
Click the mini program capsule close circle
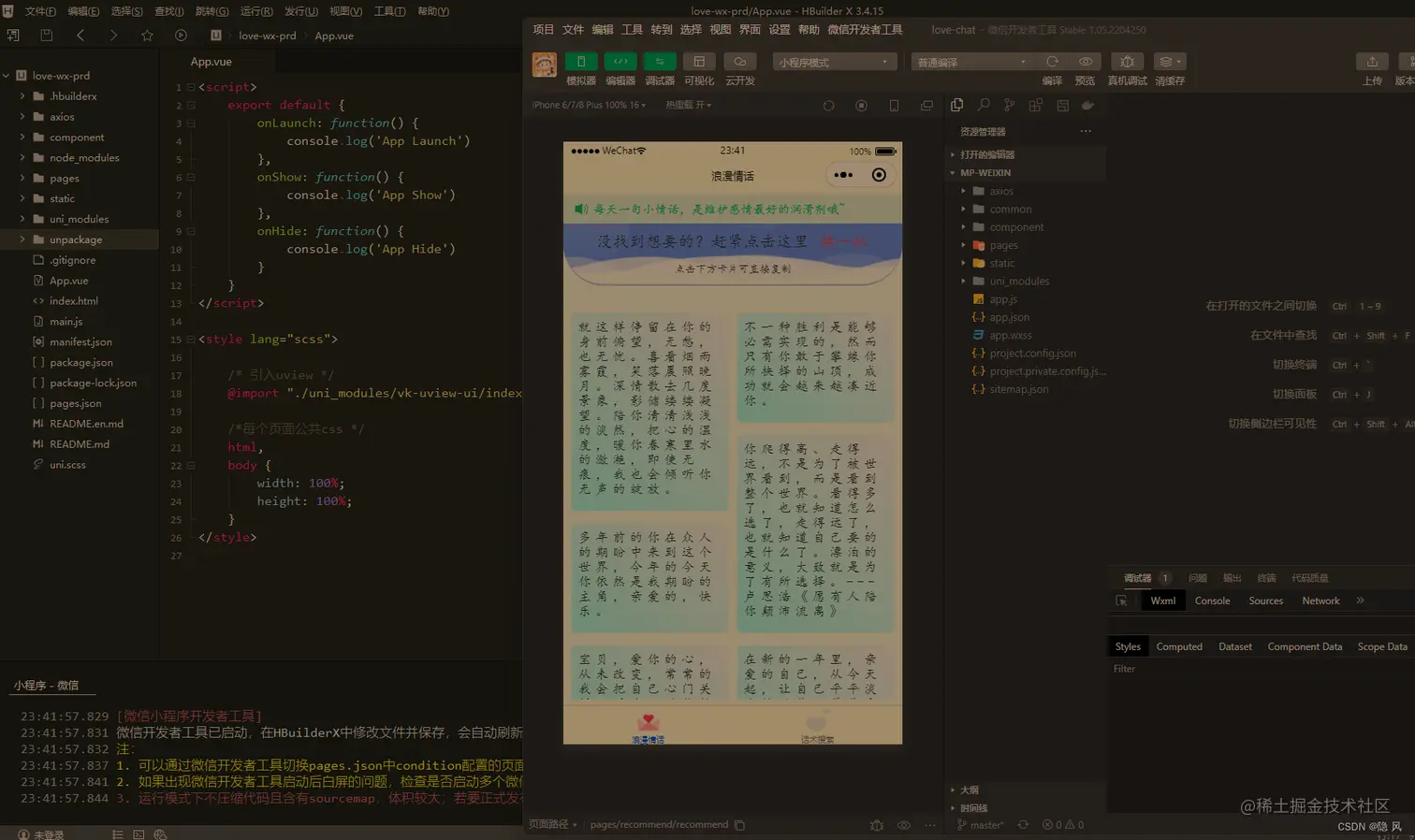point(879,175)
